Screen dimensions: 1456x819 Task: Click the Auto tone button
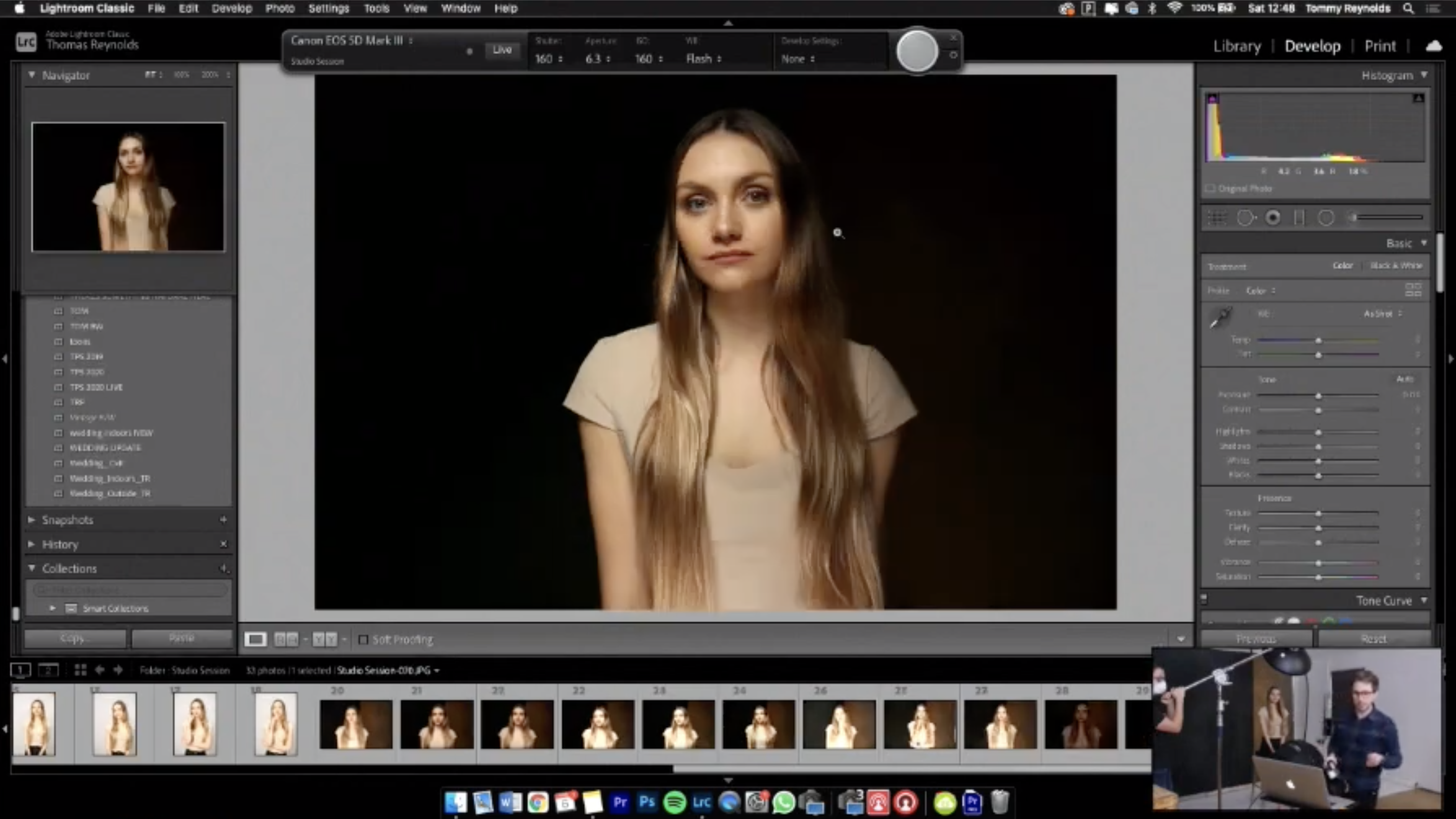pyautogui.click(x=1404, y=379)
